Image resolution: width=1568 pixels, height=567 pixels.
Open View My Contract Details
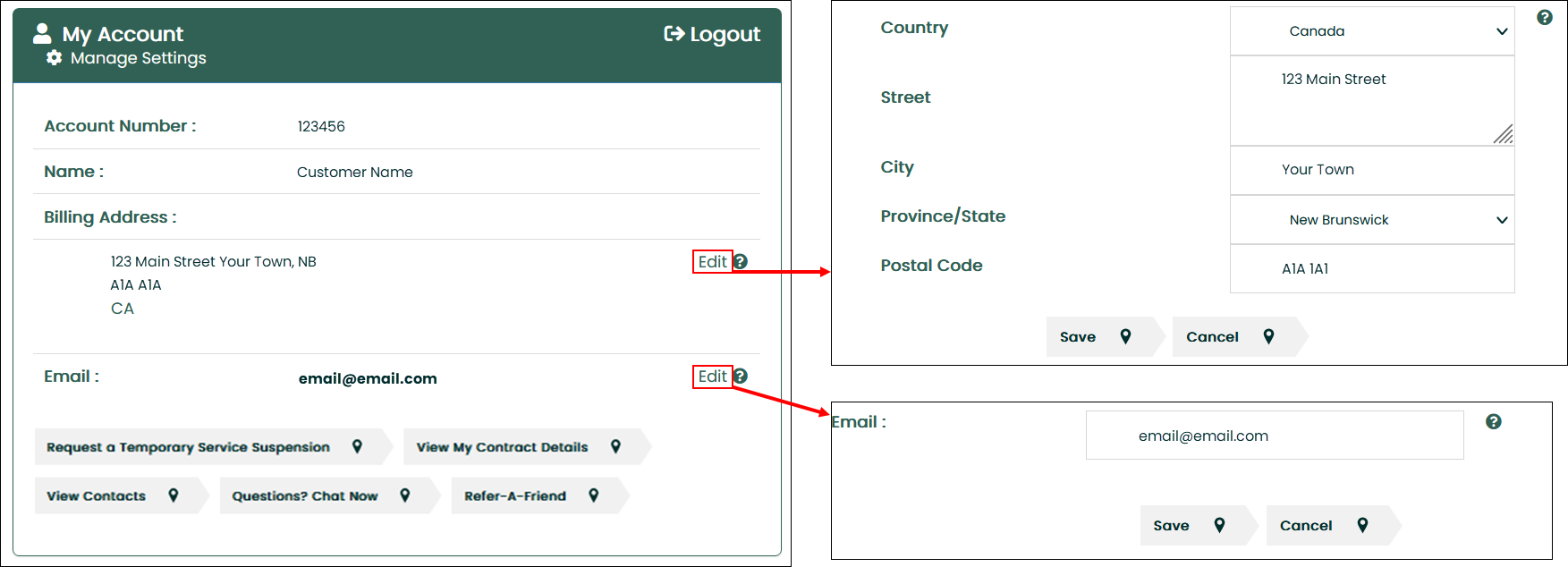(520, 447)
